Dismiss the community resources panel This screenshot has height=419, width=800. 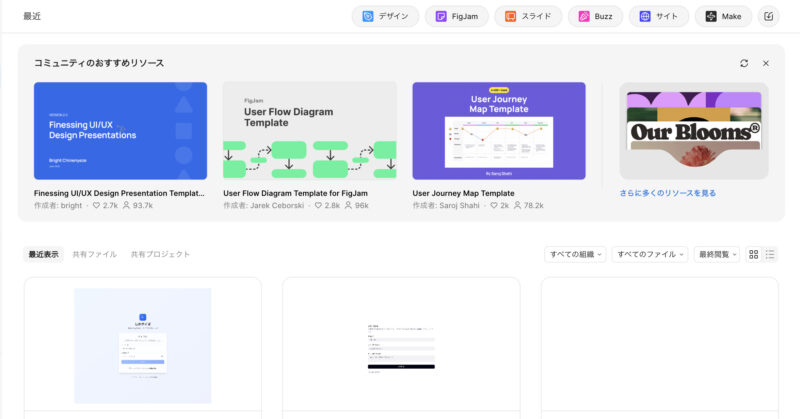point(766,63)
